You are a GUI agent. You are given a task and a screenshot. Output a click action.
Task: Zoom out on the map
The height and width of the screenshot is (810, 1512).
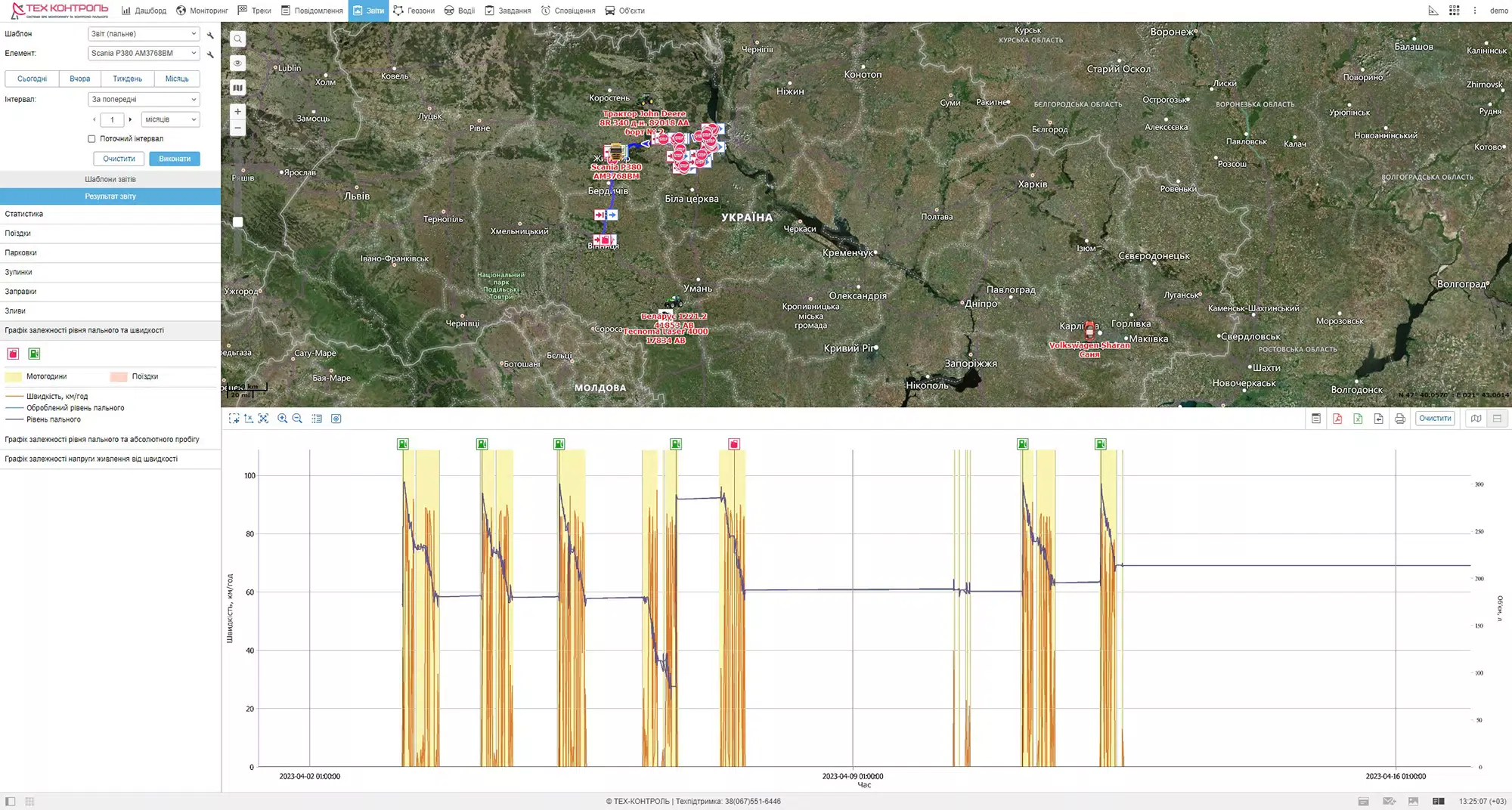point(237,128)
